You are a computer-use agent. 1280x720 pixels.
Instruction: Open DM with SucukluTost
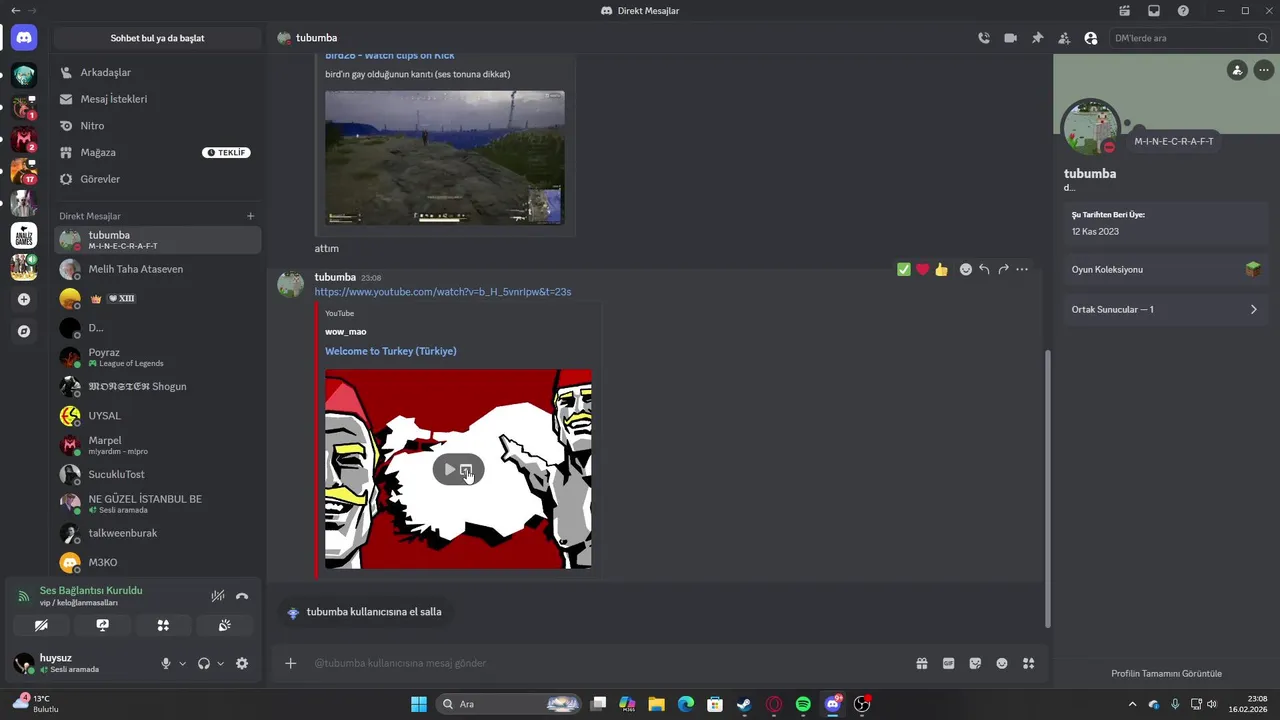(x=158, y=474)
